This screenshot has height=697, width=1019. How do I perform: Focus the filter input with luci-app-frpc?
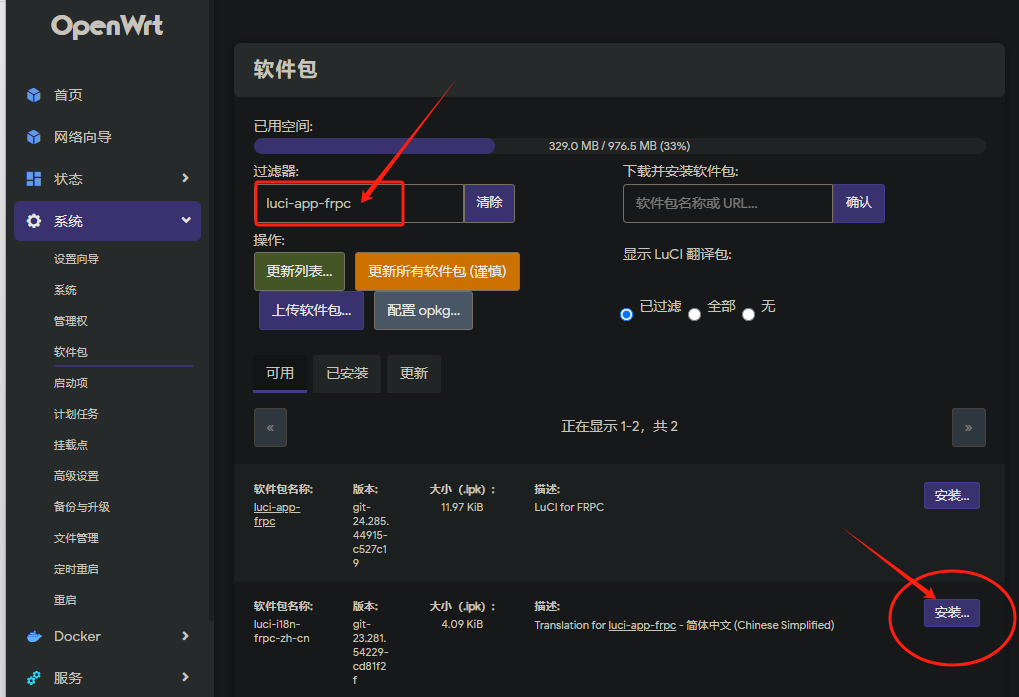pos(359,203)
